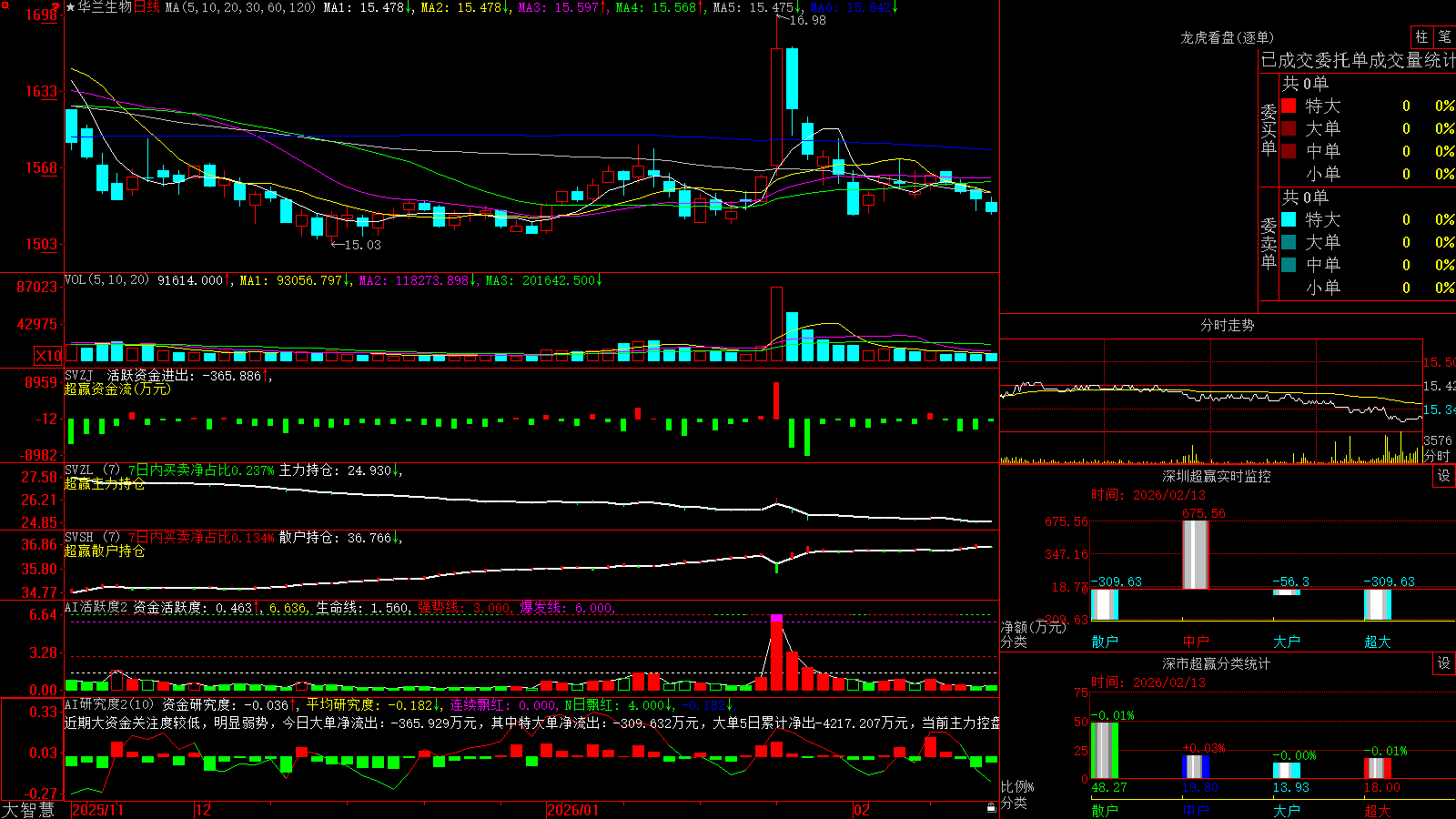
Task: Click the 675.56 中户 bar in the 实时监控 chart
Action: pyautogui.click(x=1196, y=554)
